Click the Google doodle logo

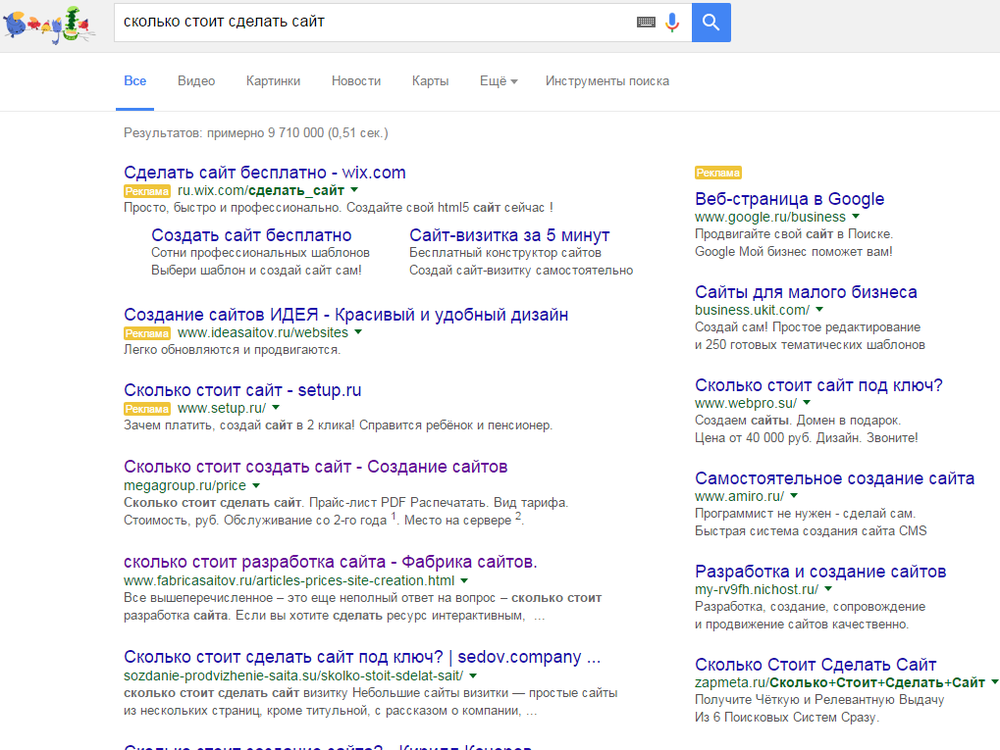click(x=49, y=24)
